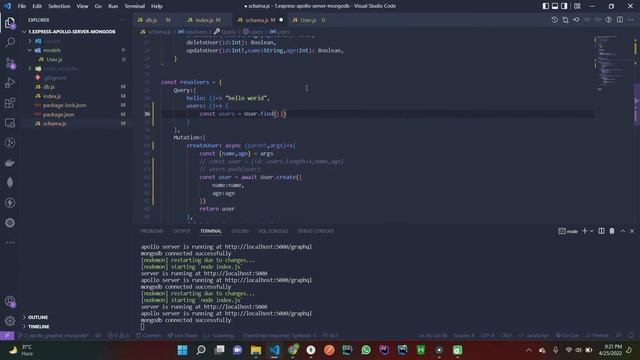This screenshot has width=640, height=360.
Task: Switch to the User.js editor tab
Action: [x=309, y=20]
